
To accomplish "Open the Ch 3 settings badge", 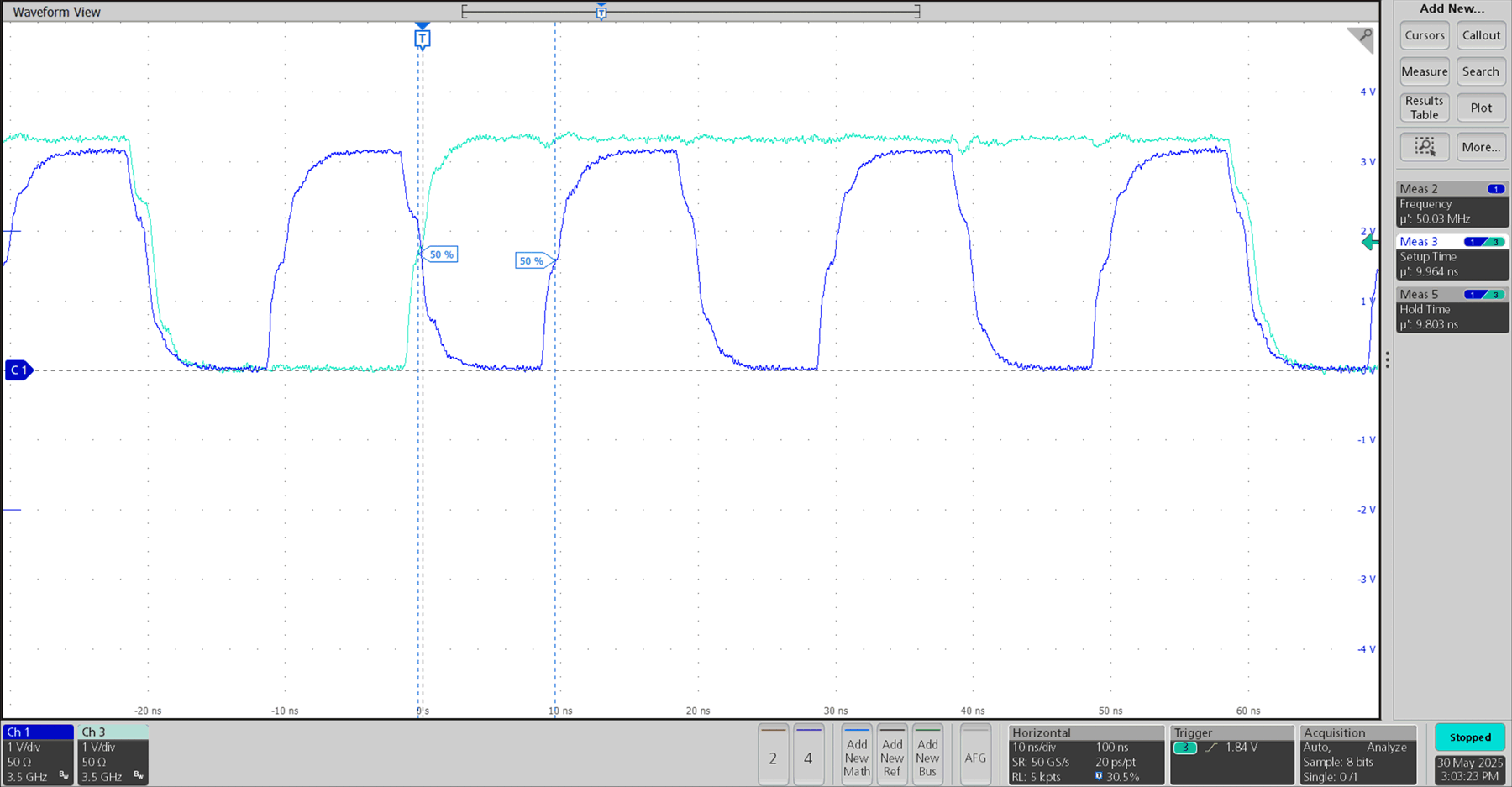I will 113,754.
